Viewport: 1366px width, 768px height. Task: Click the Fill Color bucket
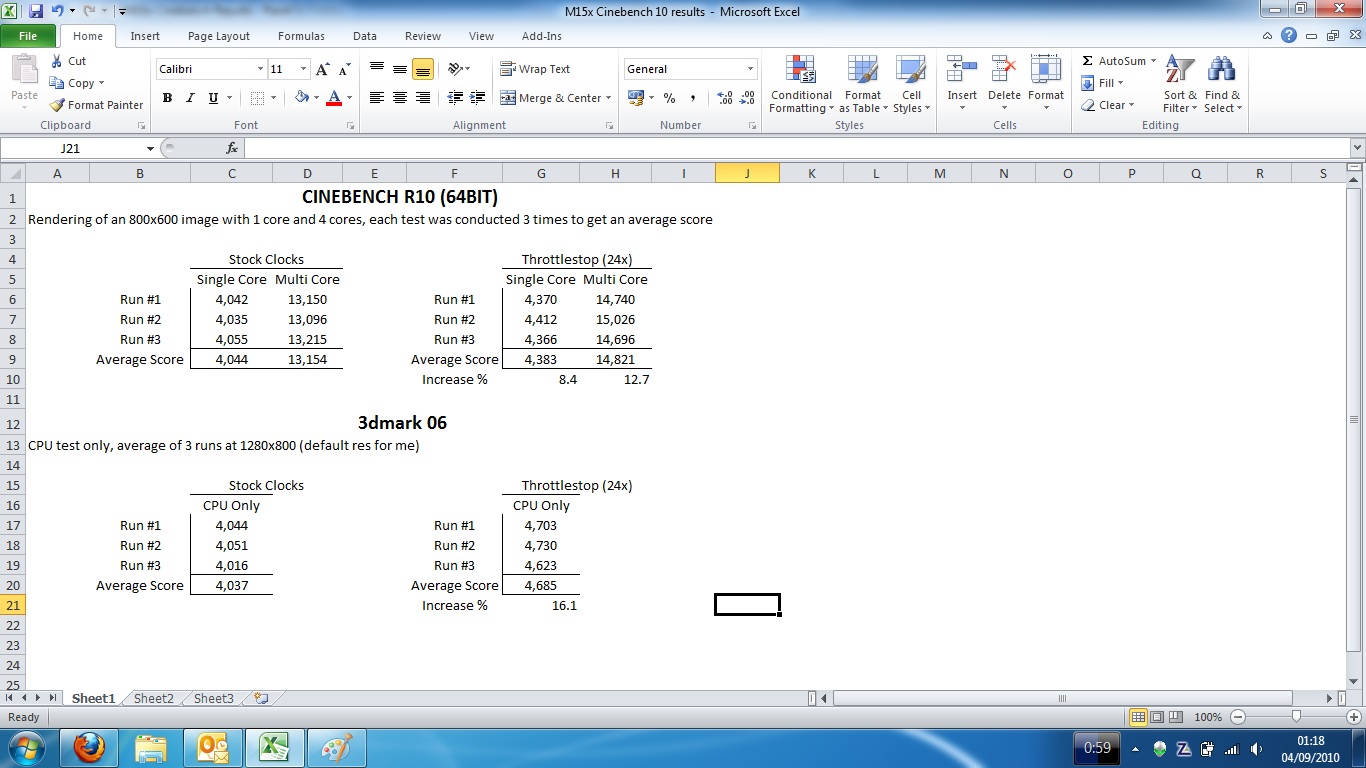pyautogui.click(x=302, y=98)
